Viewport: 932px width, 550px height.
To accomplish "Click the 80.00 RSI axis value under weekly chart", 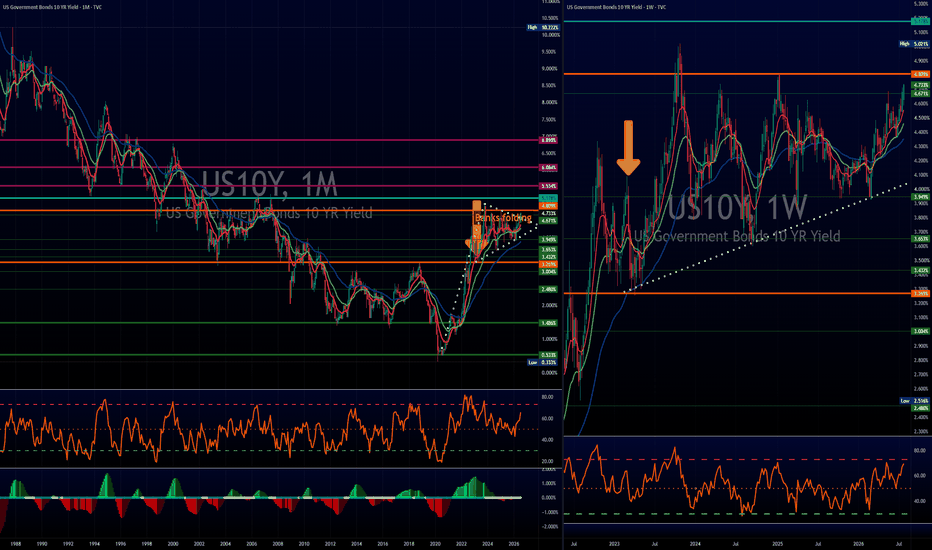I will click(920, 450).
